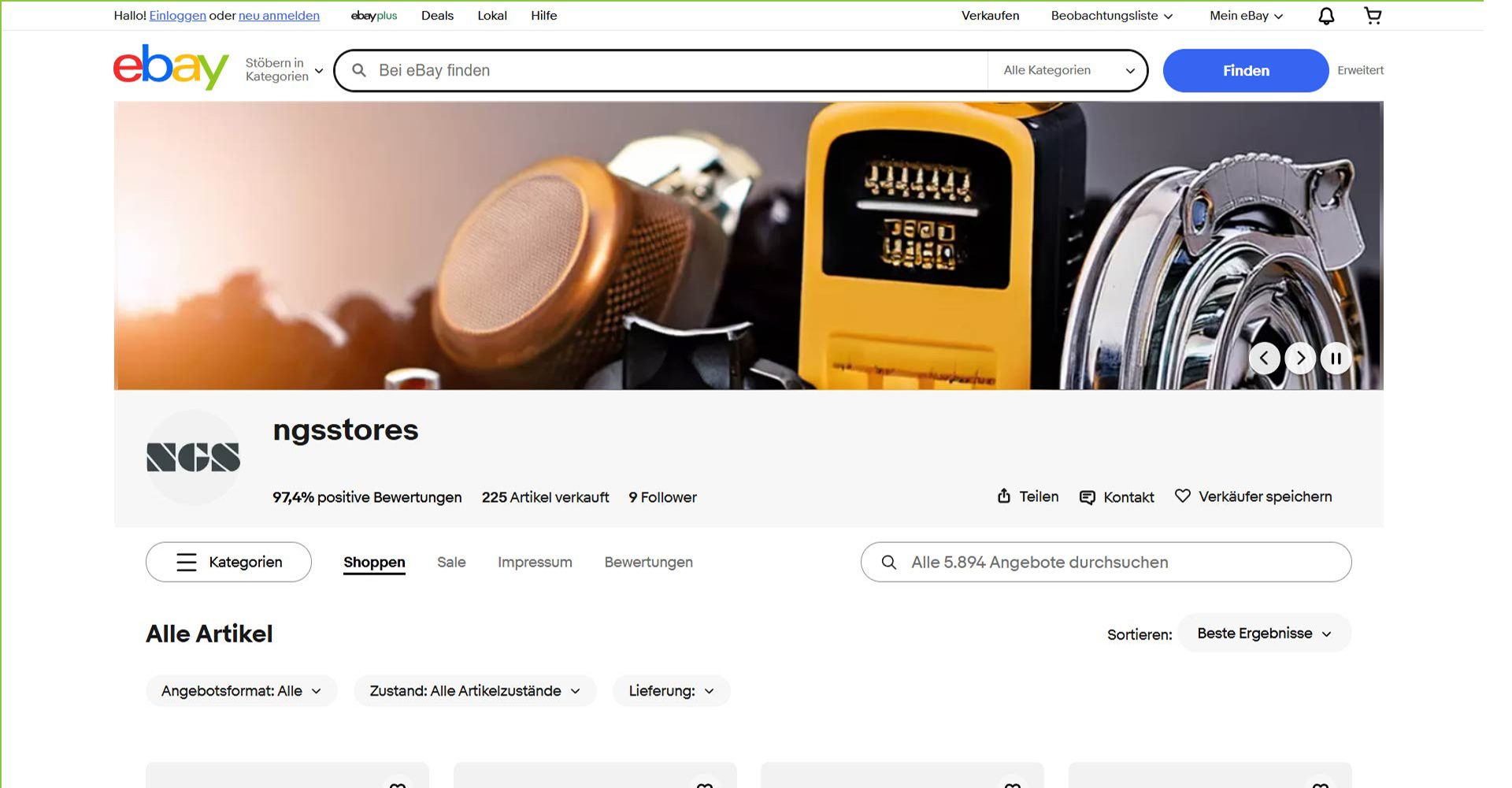Click the Einloggen link
The image size is (1512, 788).
pos(177,16)
